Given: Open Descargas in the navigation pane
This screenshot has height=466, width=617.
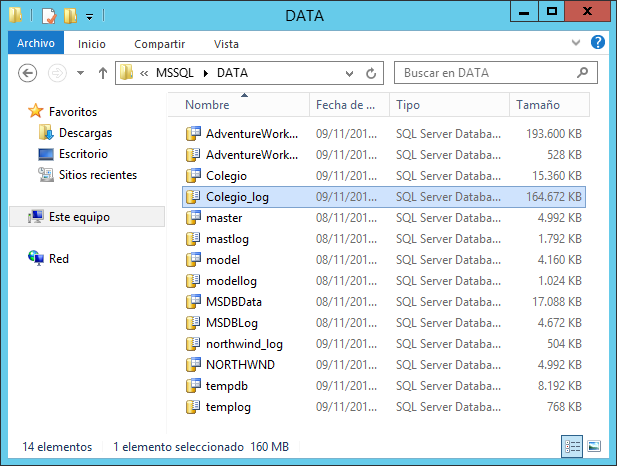Looking at the screenshot, I should point(85,133).
